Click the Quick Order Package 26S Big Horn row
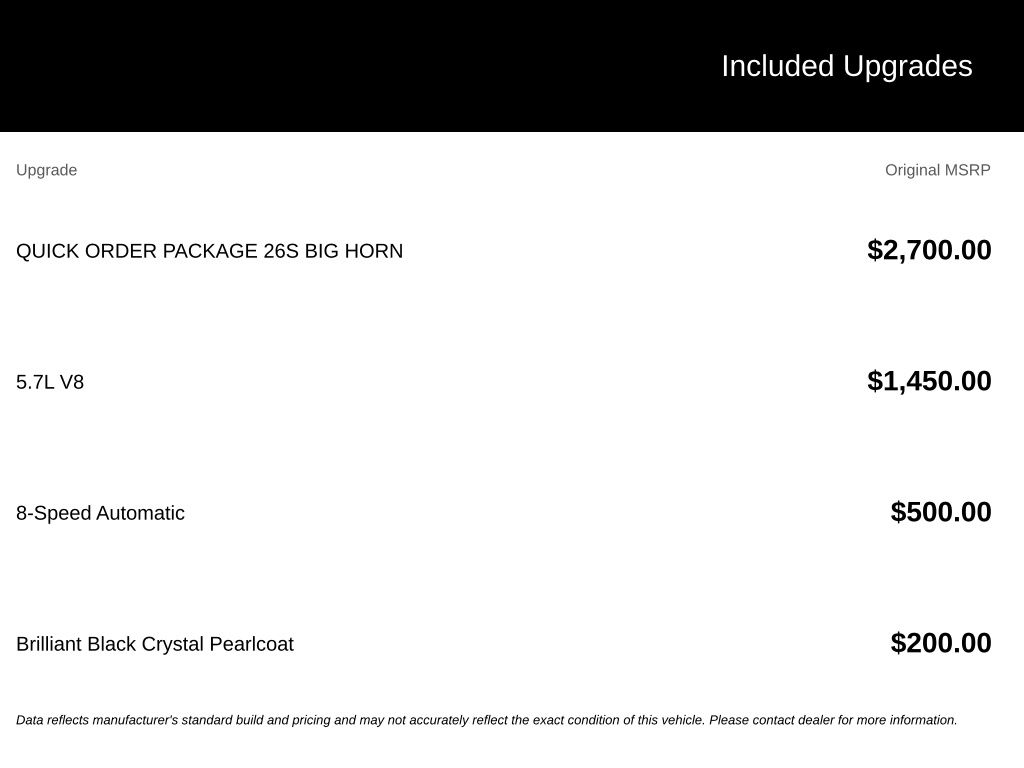Screen dimensions: 1024x768 coord(503,251)
